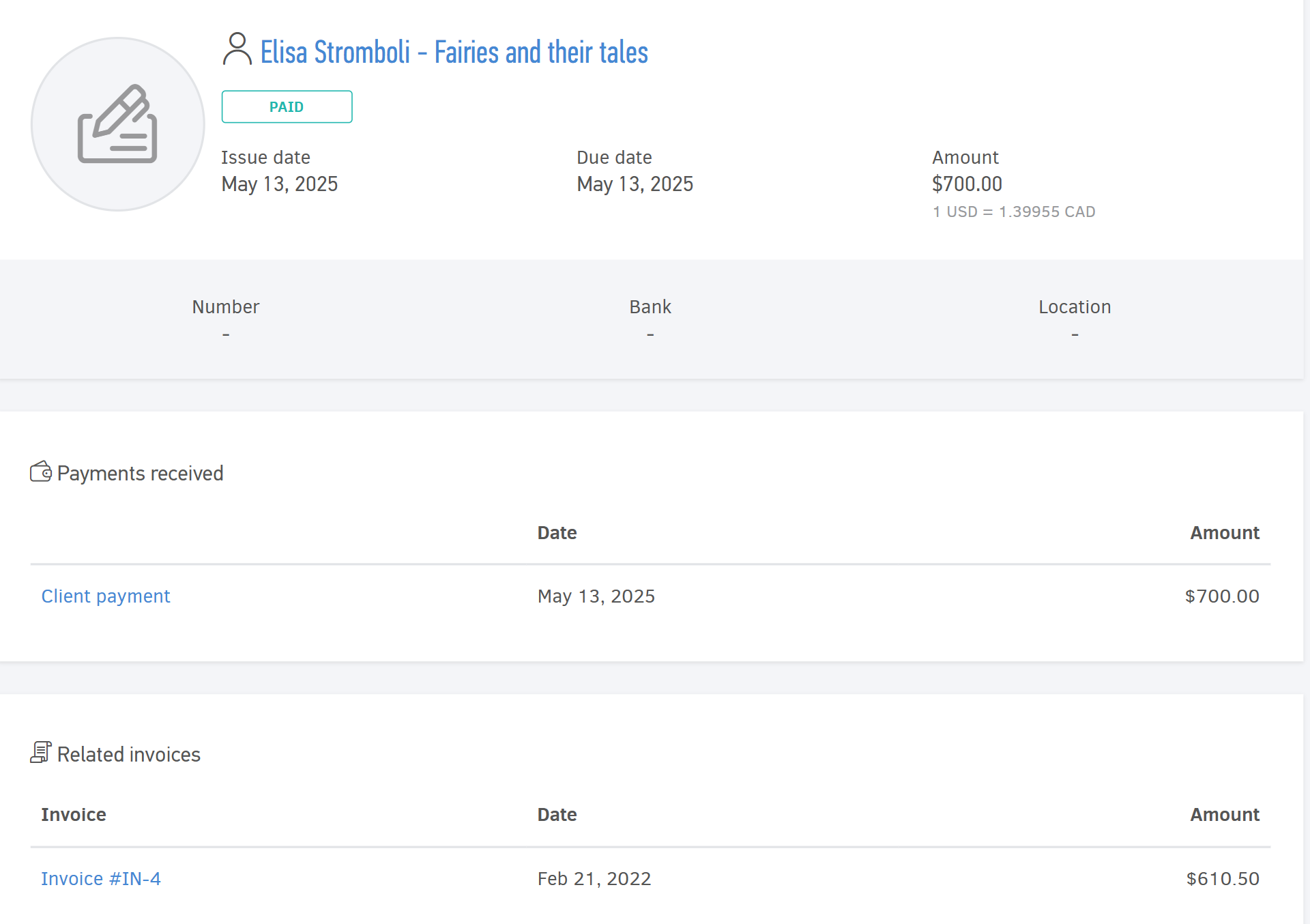Screen dimensions: 1310x924
Task: Open the Client payment link
Action: [106, 596]
